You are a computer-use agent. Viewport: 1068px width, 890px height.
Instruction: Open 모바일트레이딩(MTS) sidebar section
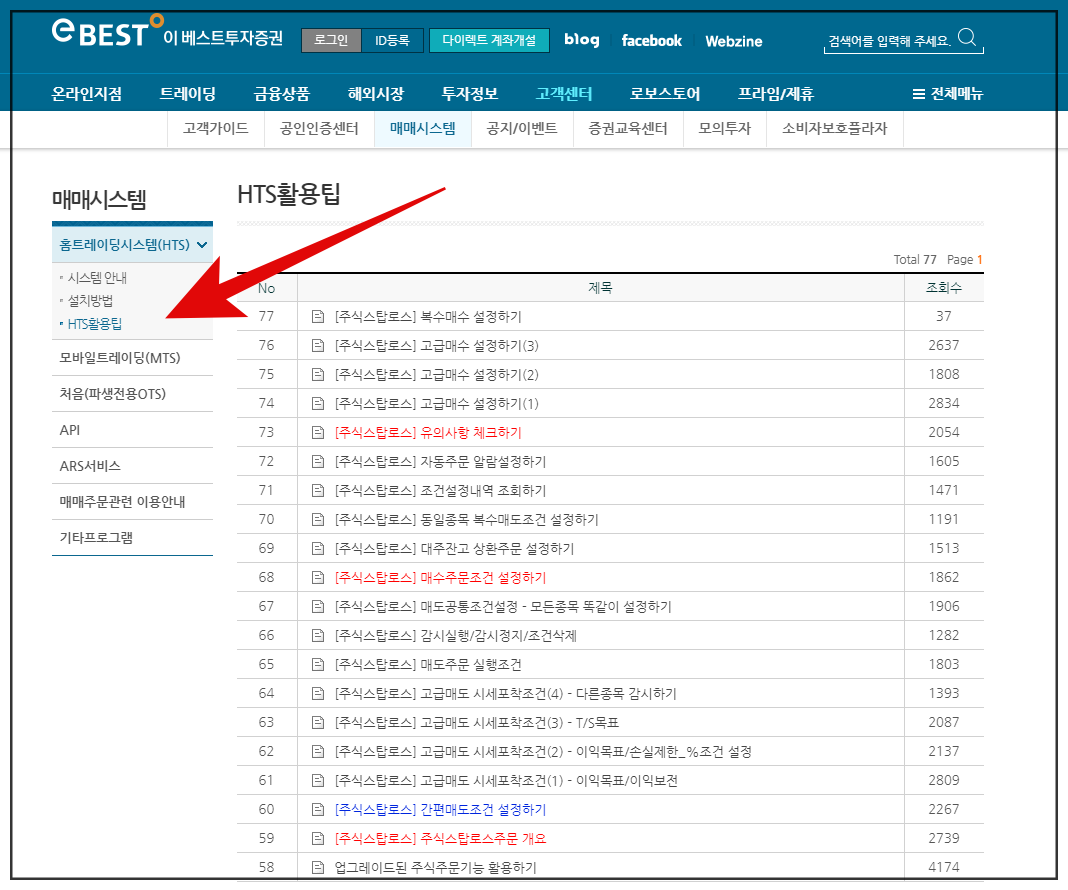[x=132, y=358]
